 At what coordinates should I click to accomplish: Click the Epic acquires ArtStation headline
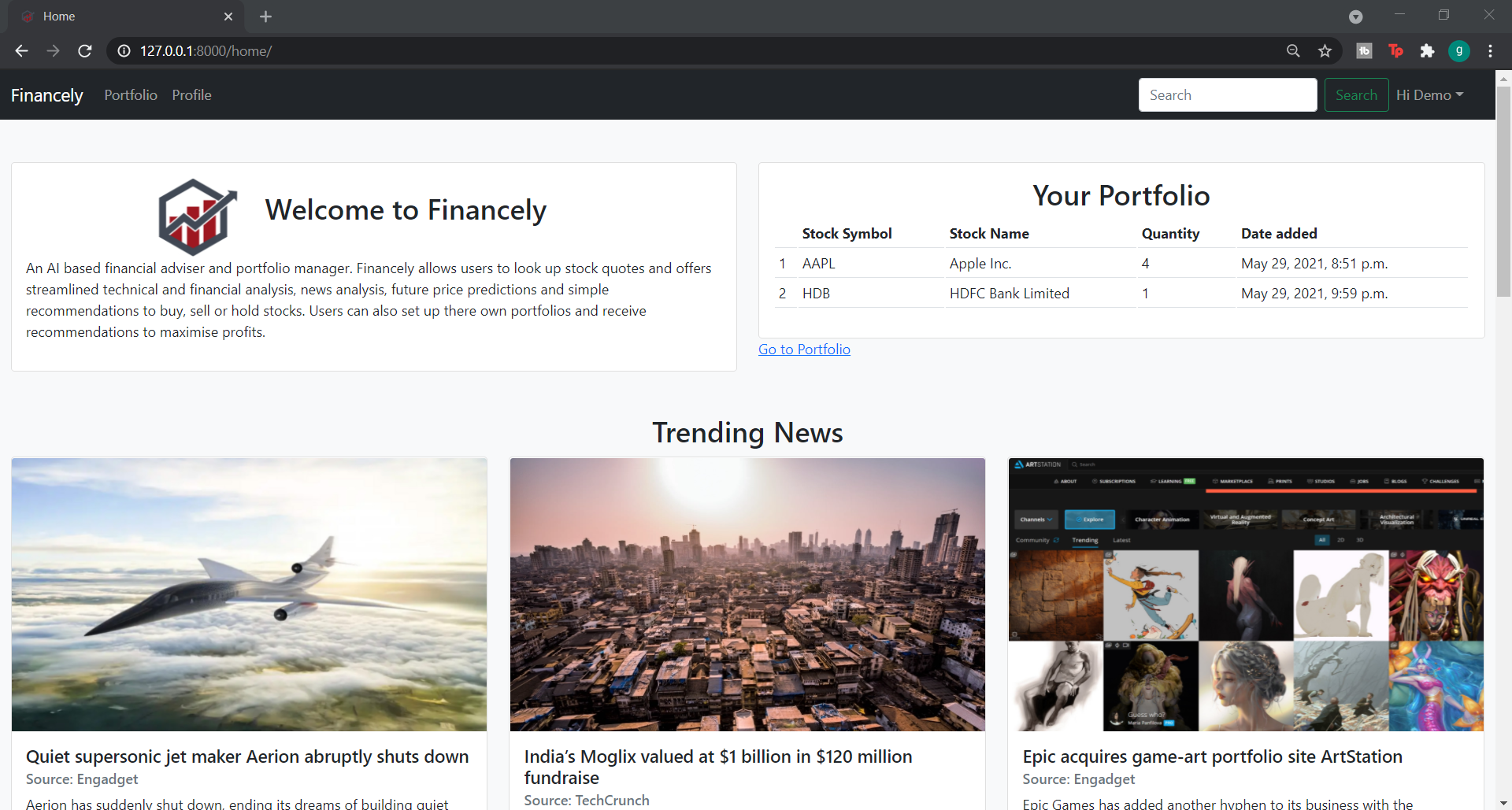click(x=1213, y=756)
